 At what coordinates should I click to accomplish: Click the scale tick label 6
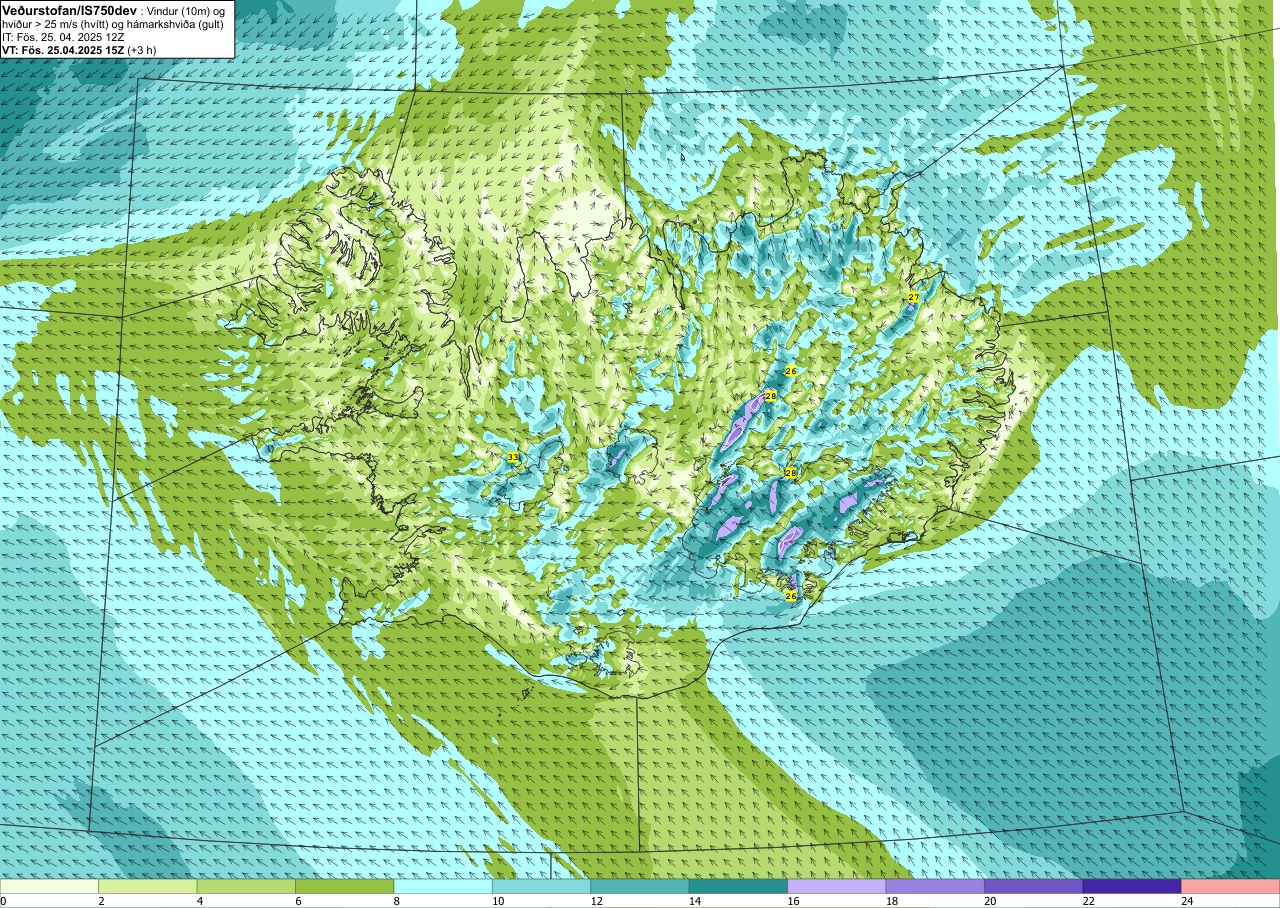click(298, 901)
